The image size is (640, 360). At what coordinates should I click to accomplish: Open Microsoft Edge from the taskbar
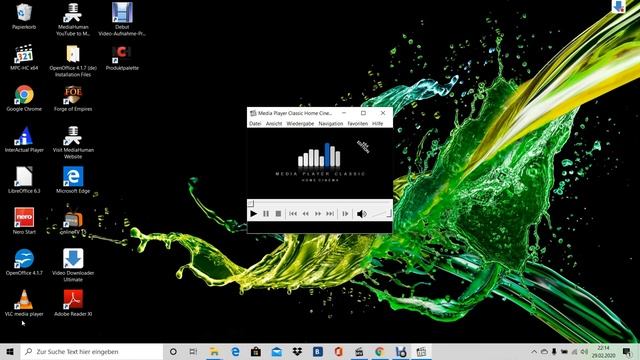235,351
